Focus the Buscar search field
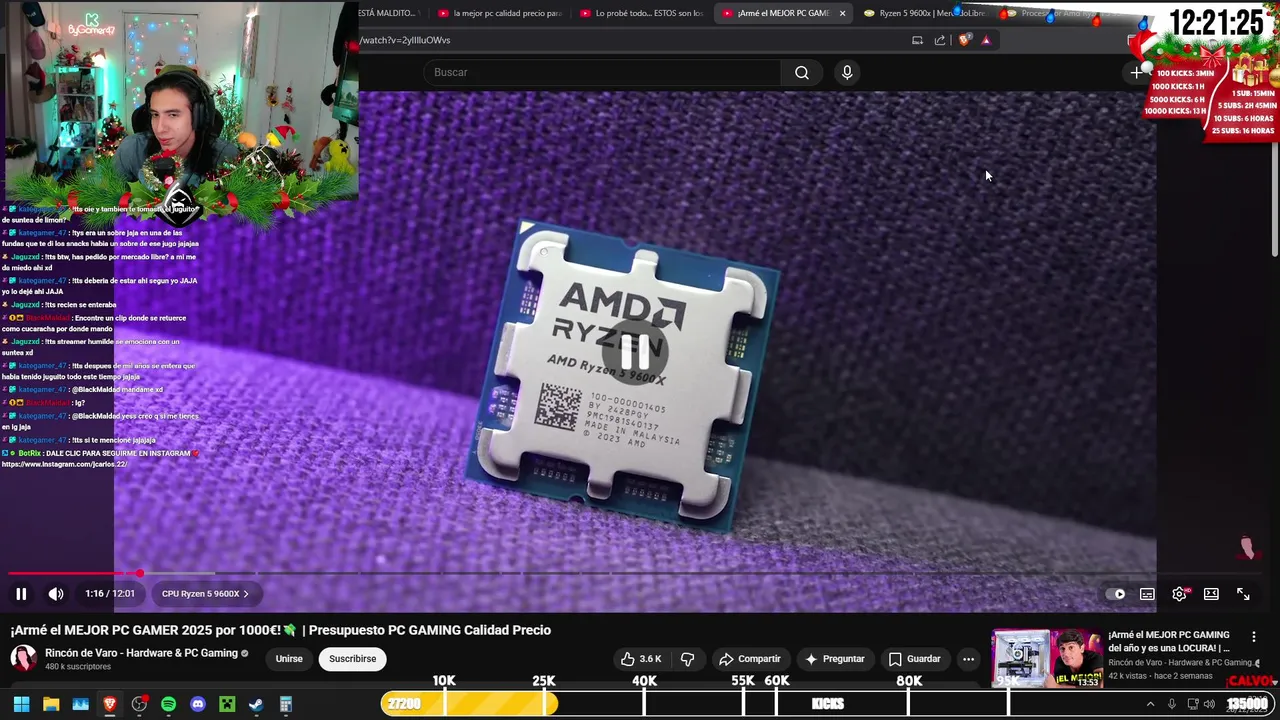Screen dimensions: 1280x720 pos(602,72)
